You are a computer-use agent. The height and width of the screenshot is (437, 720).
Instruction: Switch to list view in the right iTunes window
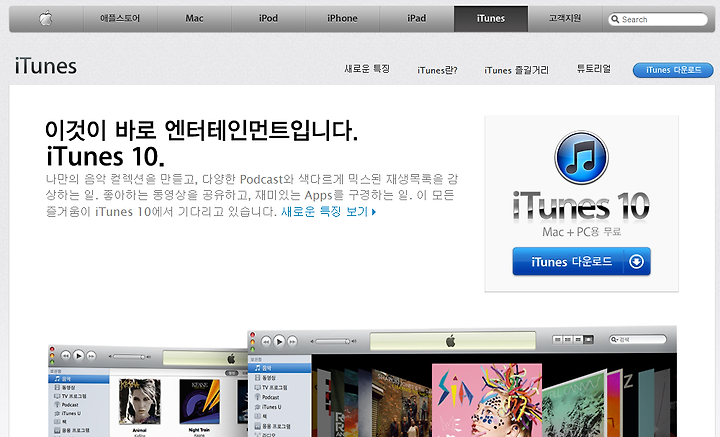click(558, 340)
